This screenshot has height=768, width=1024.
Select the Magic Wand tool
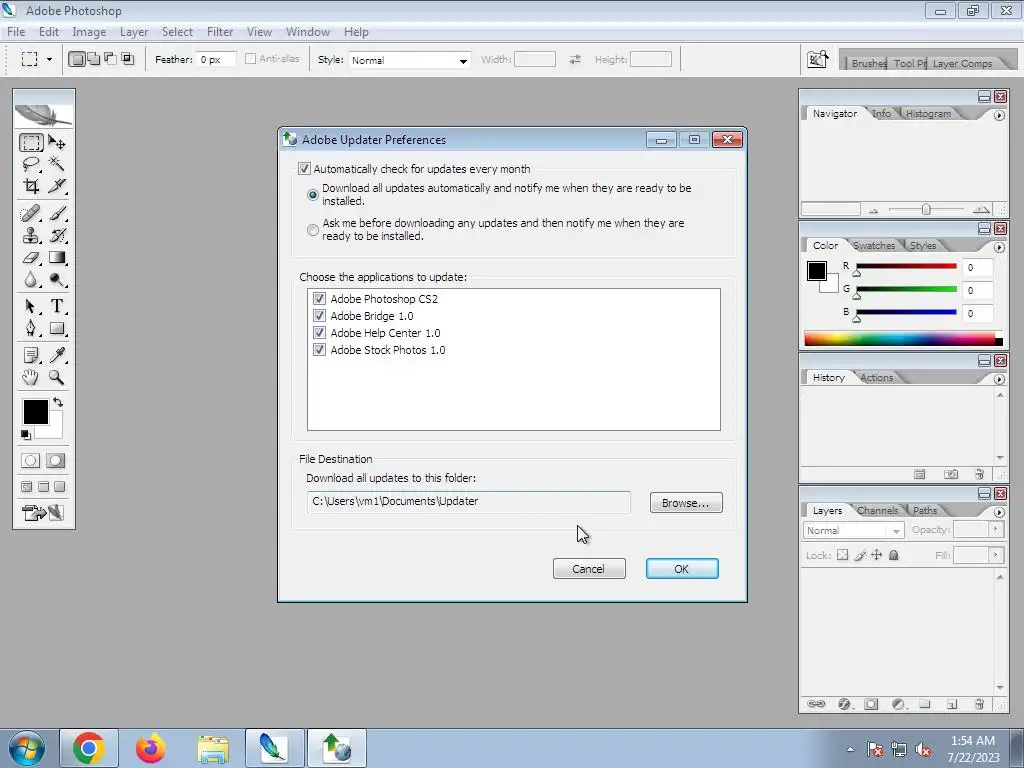pos(57,164)
